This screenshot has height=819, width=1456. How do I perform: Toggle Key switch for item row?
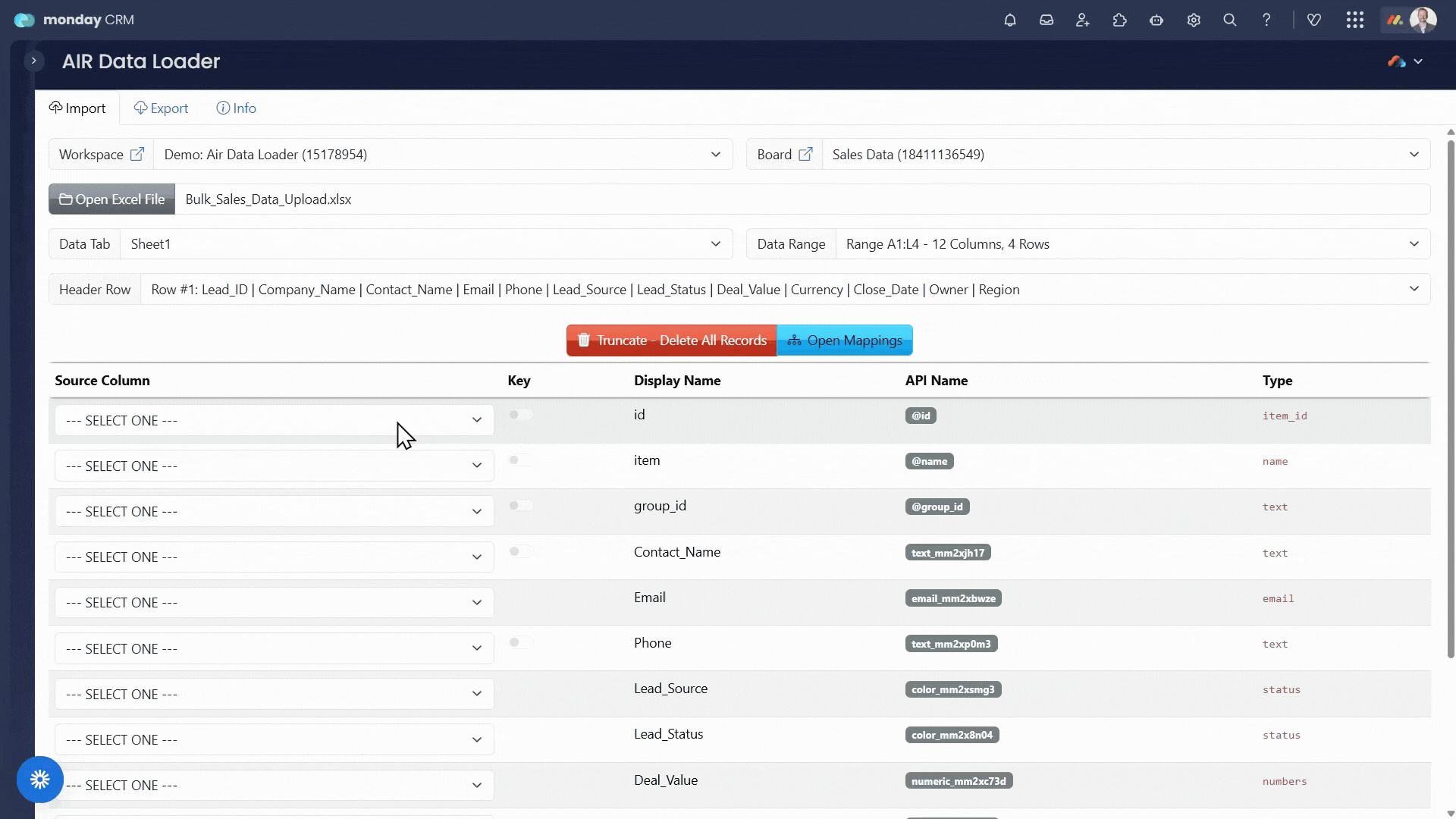(x=521, y=460)
